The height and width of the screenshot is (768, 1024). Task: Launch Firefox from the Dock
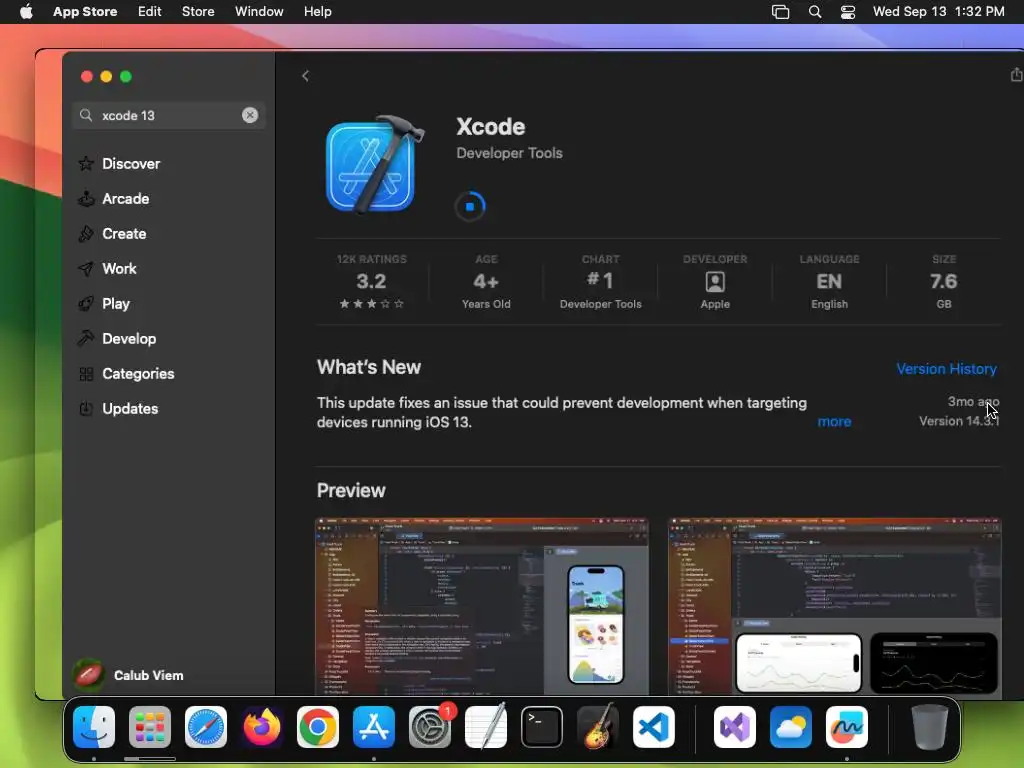point(262,727)
